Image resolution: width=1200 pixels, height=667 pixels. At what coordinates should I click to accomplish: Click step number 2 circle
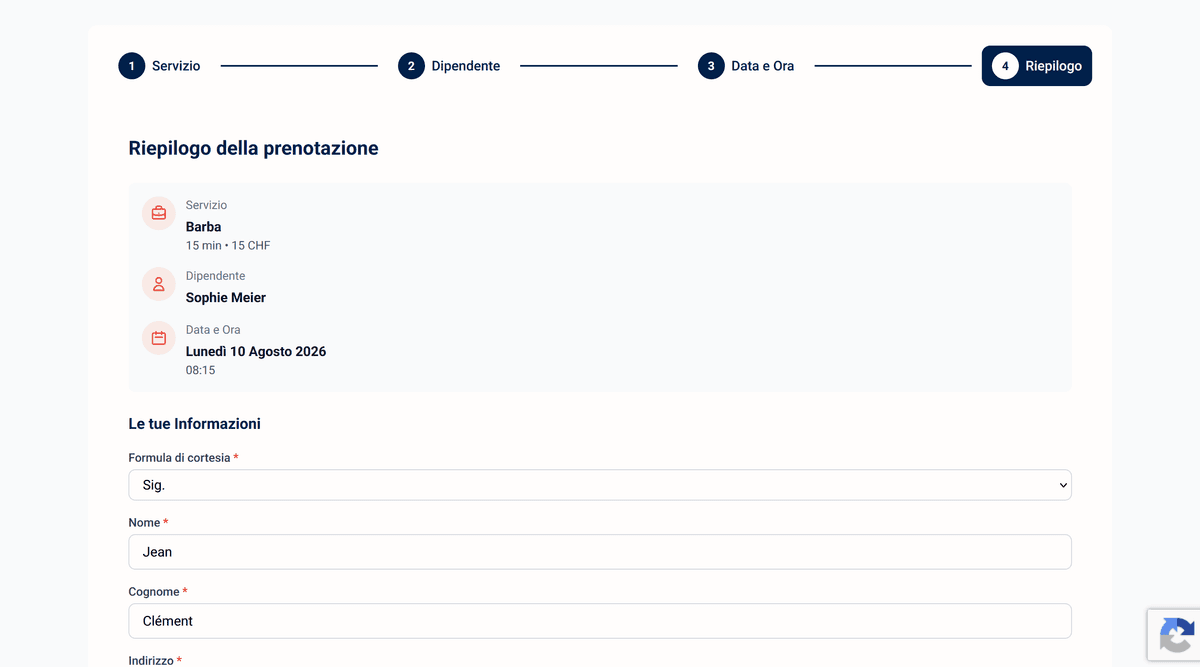point(411,66)
